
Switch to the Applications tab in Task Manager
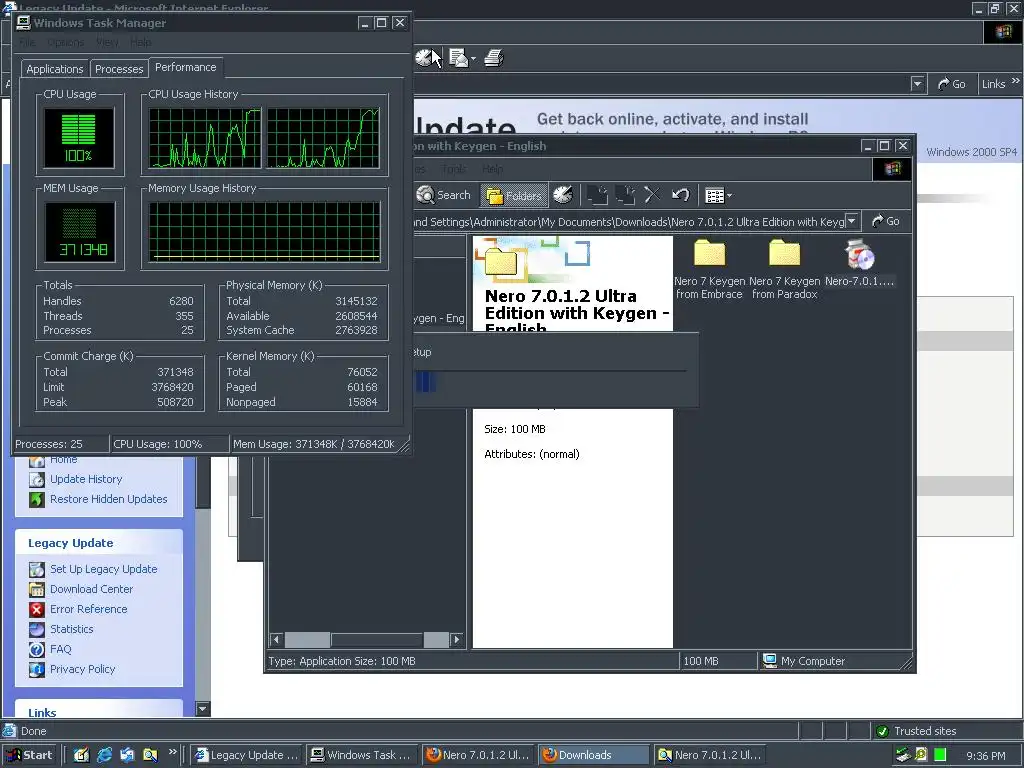(x=55, y=69)
